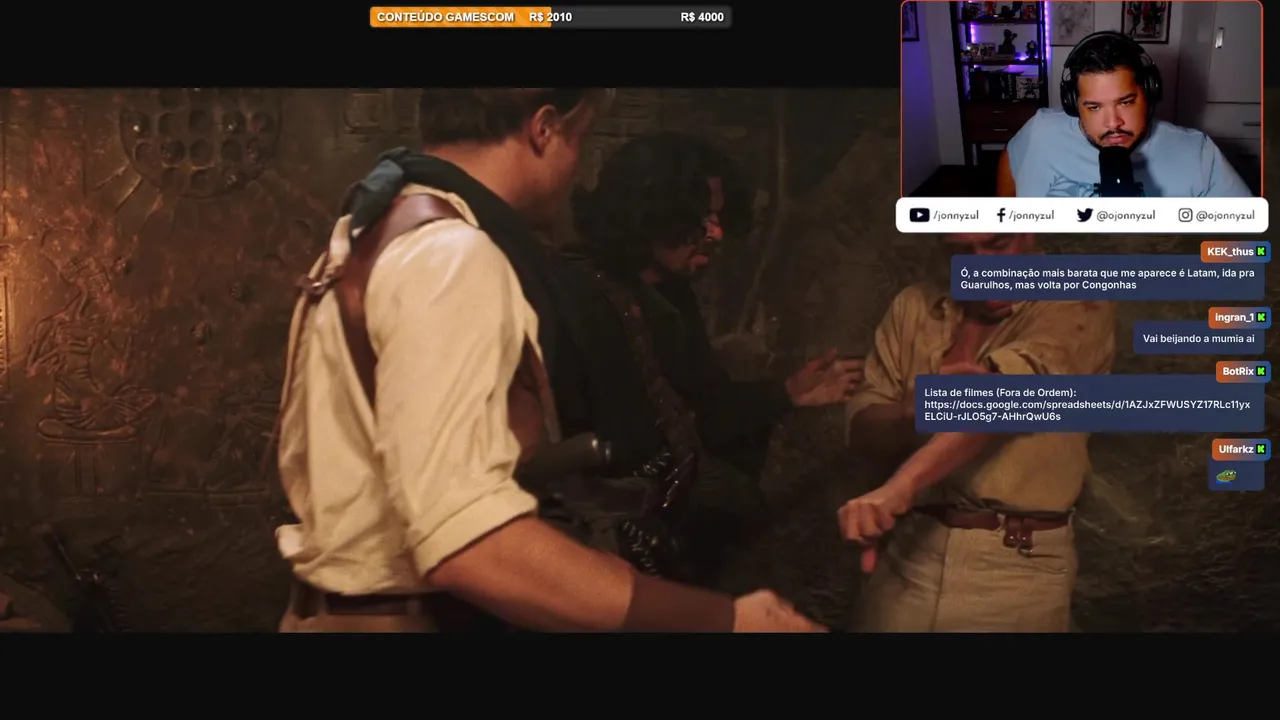The height and width of the screenshot is (720, 1280).
Task: Click the emote in Ulfarkz's message
Action: click(x=1226, y=476)
